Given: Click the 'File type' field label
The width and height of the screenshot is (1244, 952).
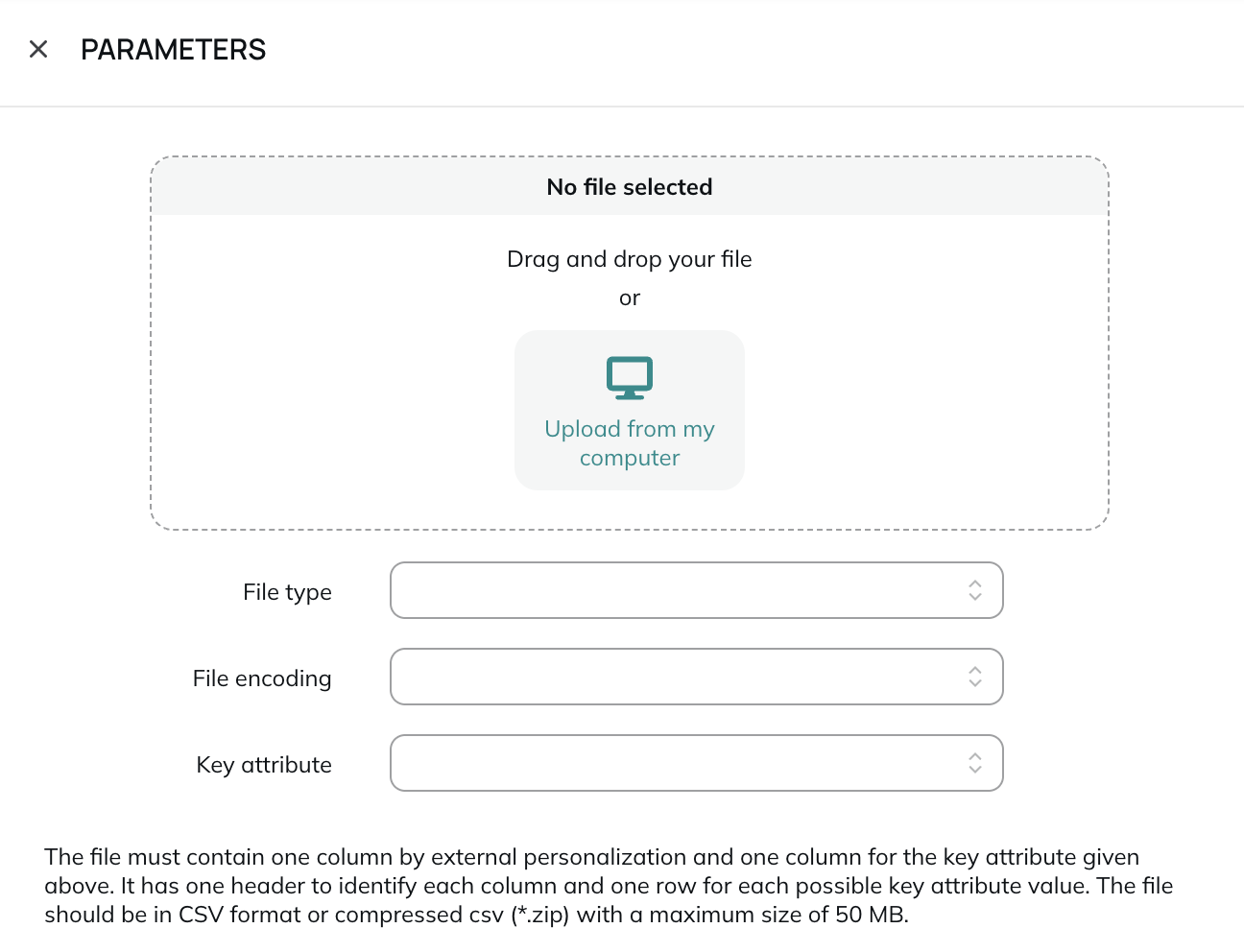Looking at the screenshot, I should tap(287, 592).
